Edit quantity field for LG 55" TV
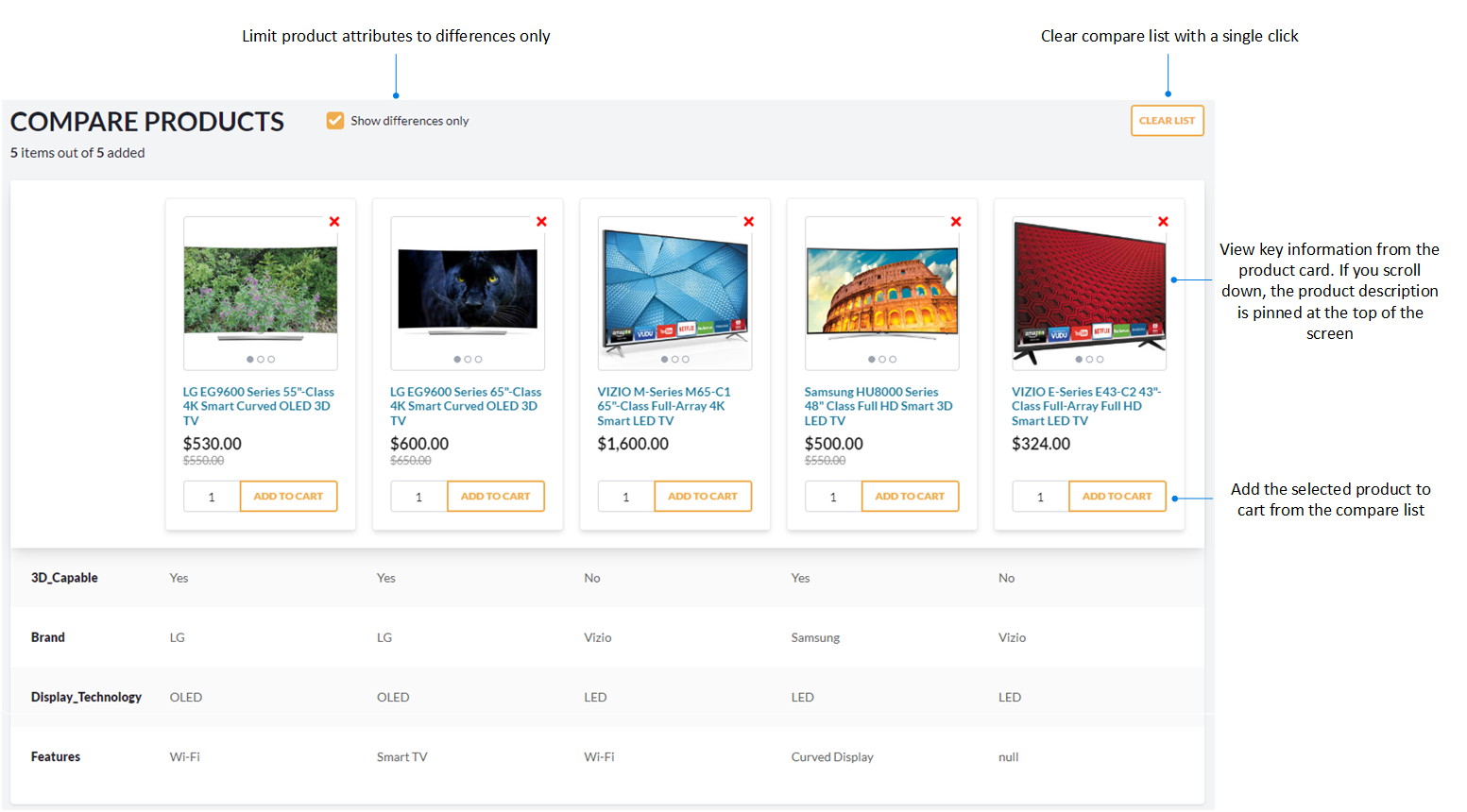1467x812 pixels. [212, 497]
